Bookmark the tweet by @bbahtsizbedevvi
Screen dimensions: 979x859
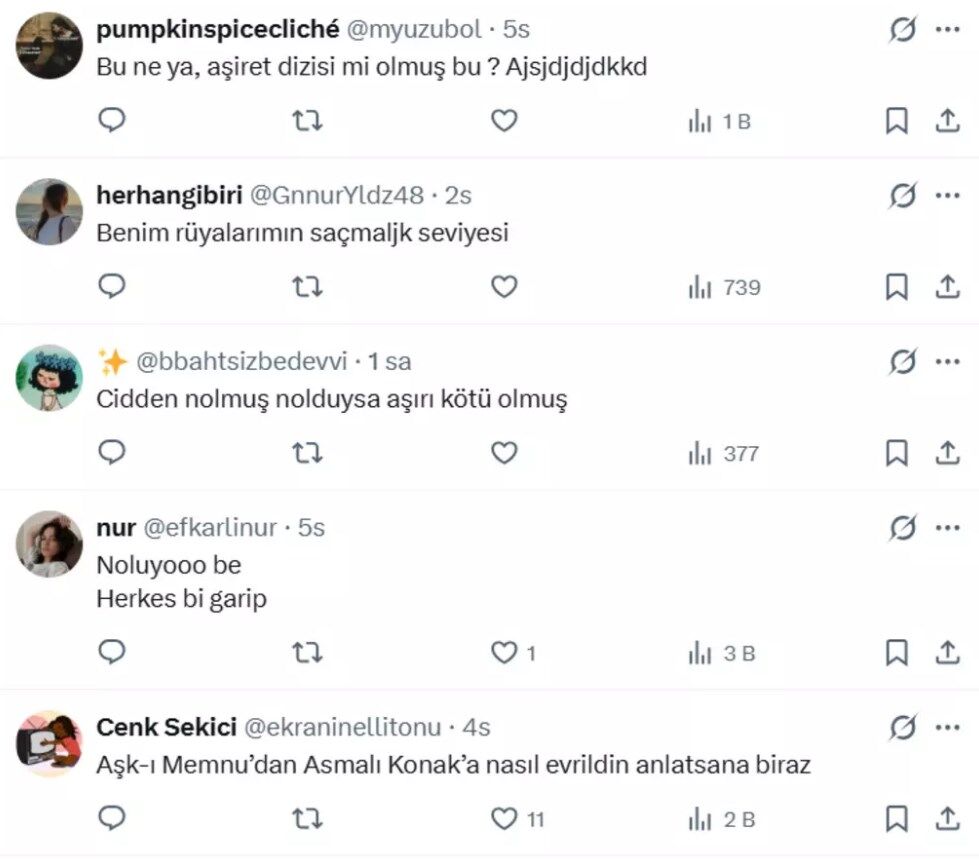[x=895, y=452]
